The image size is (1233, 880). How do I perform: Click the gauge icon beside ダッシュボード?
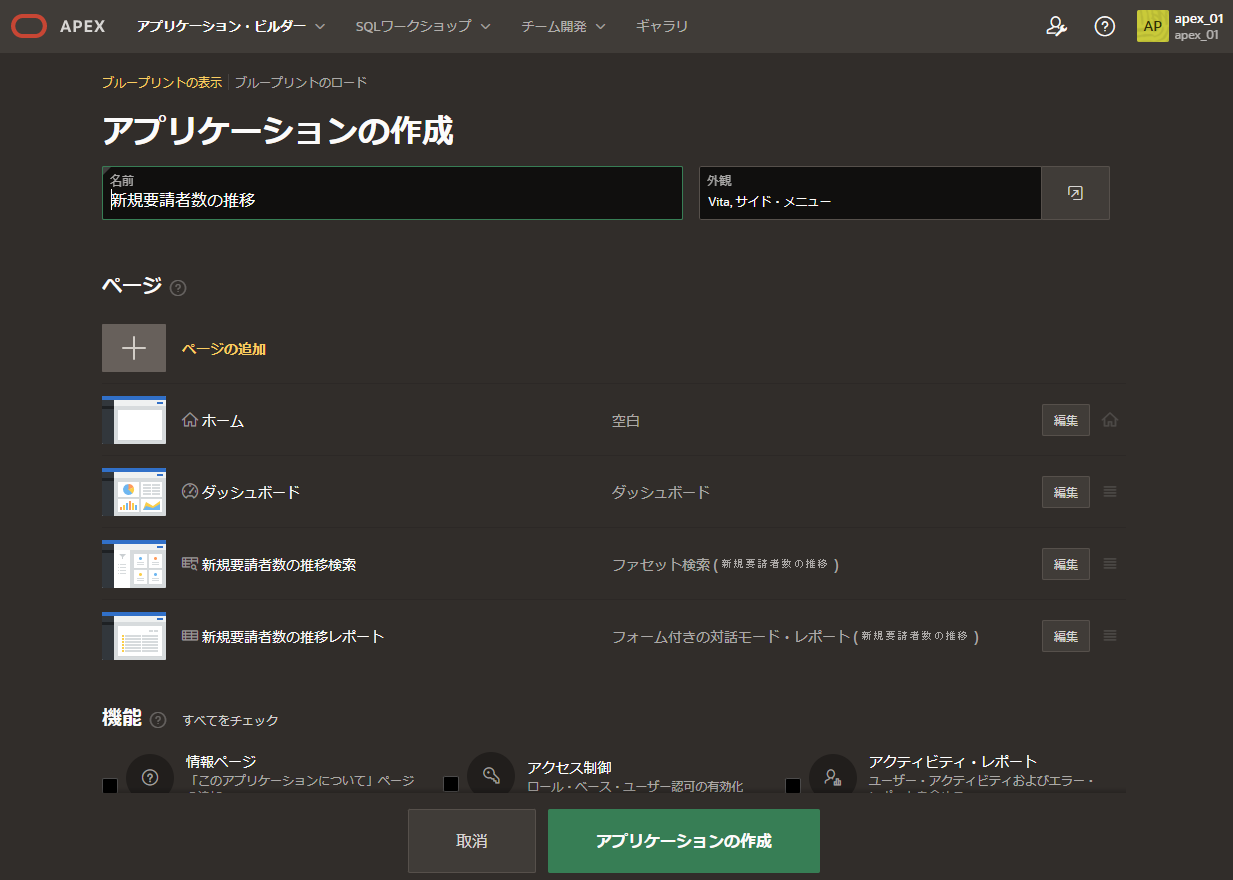coord(190,492)
